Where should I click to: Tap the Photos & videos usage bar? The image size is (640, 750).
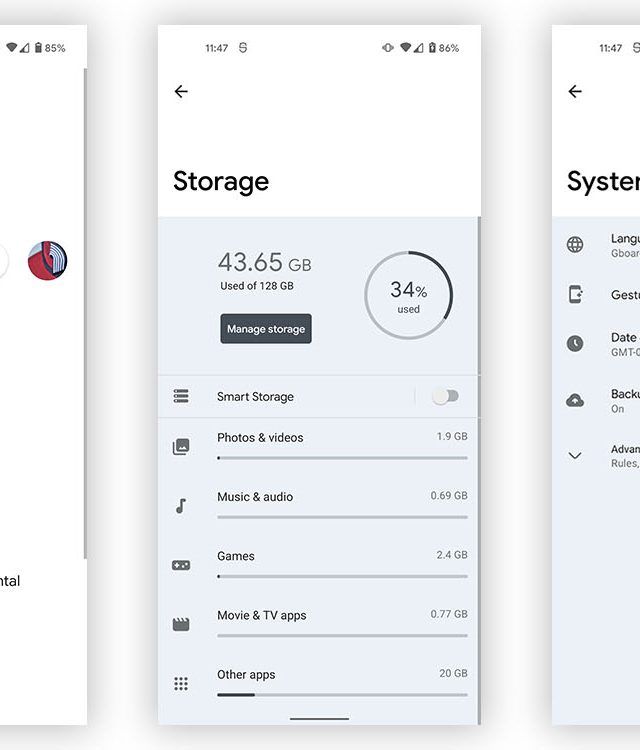click(342, 458)
